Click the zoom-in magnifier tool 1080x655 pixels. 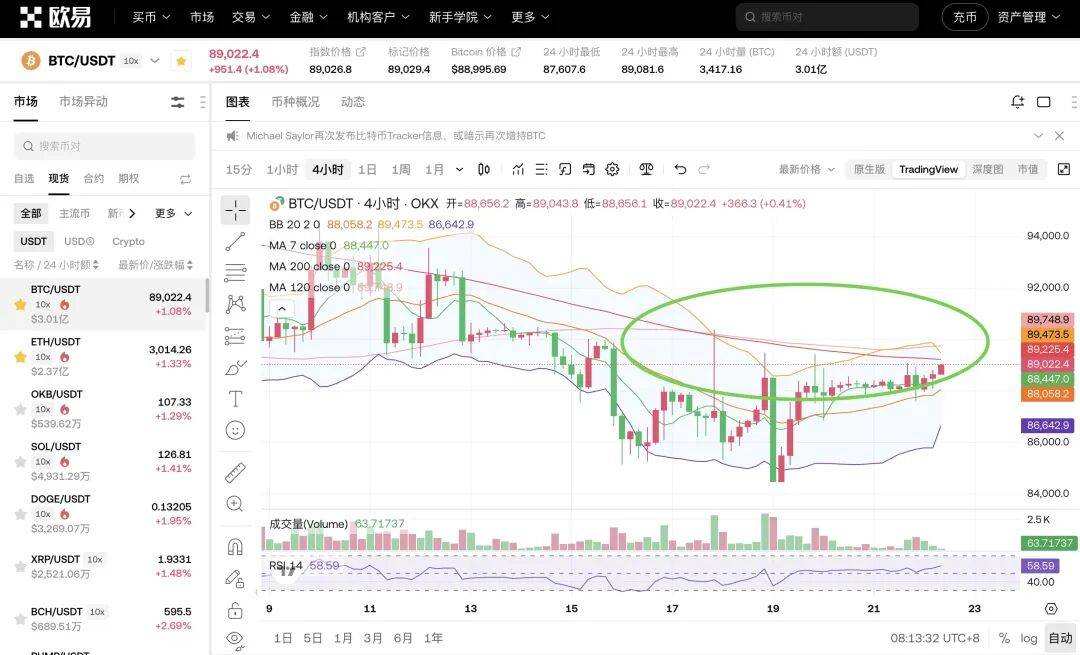click(236, 504)
